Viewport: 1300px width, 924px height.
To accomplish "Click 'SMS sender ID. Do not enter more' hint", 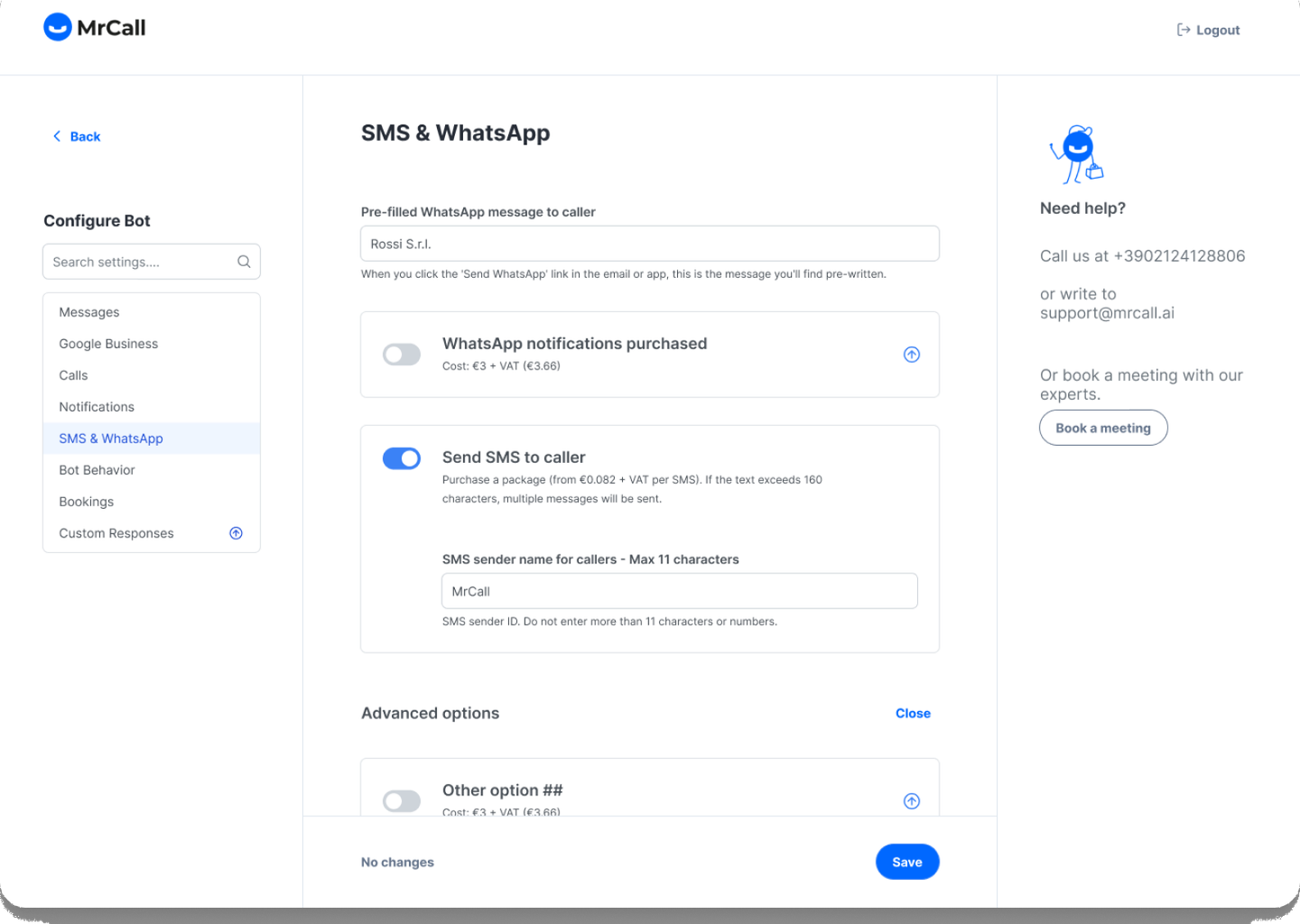I will [x=609, y=622].
